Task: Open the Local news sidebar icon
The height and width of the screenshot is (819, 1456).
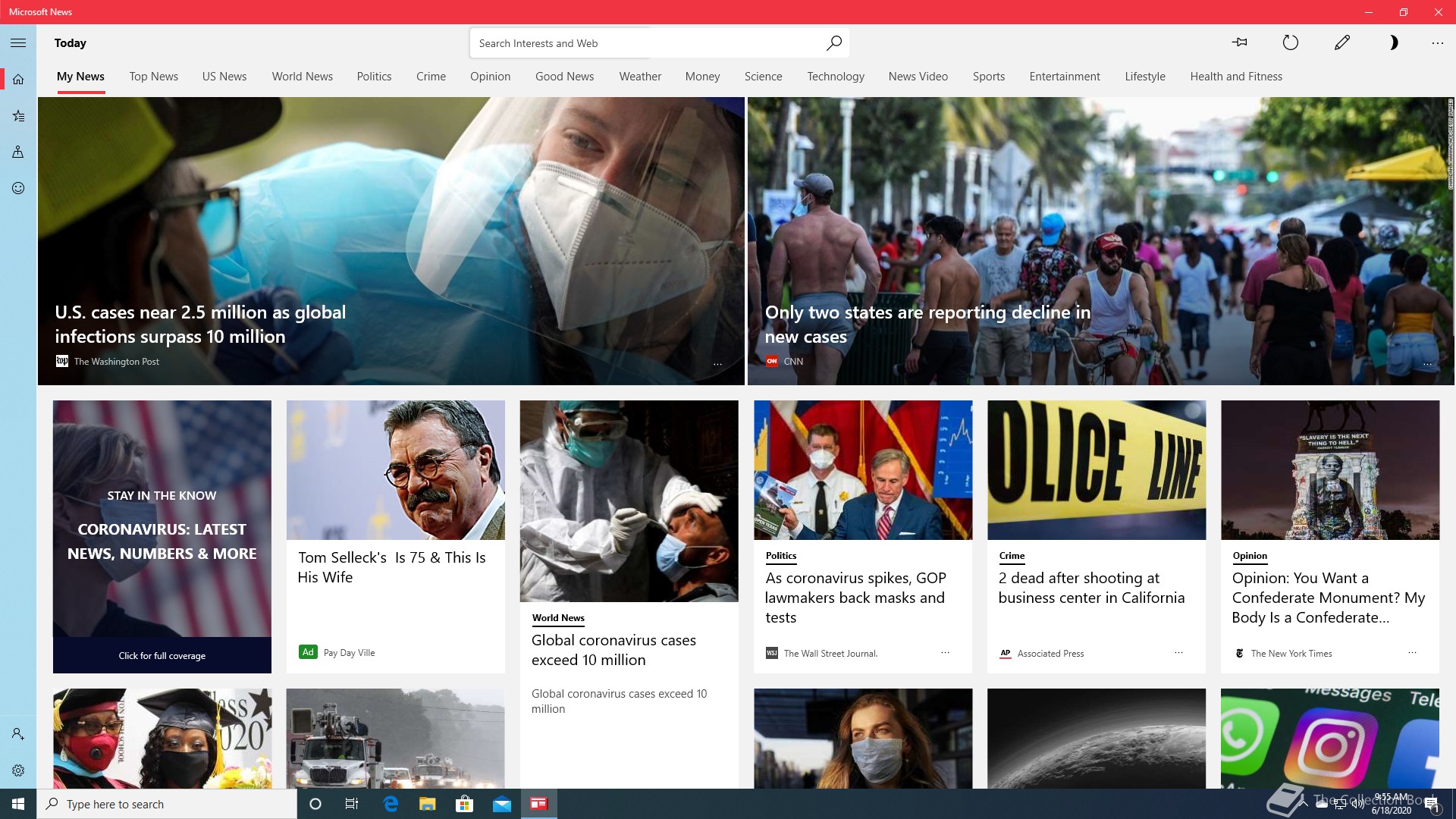Action: [x=18, y=152]
